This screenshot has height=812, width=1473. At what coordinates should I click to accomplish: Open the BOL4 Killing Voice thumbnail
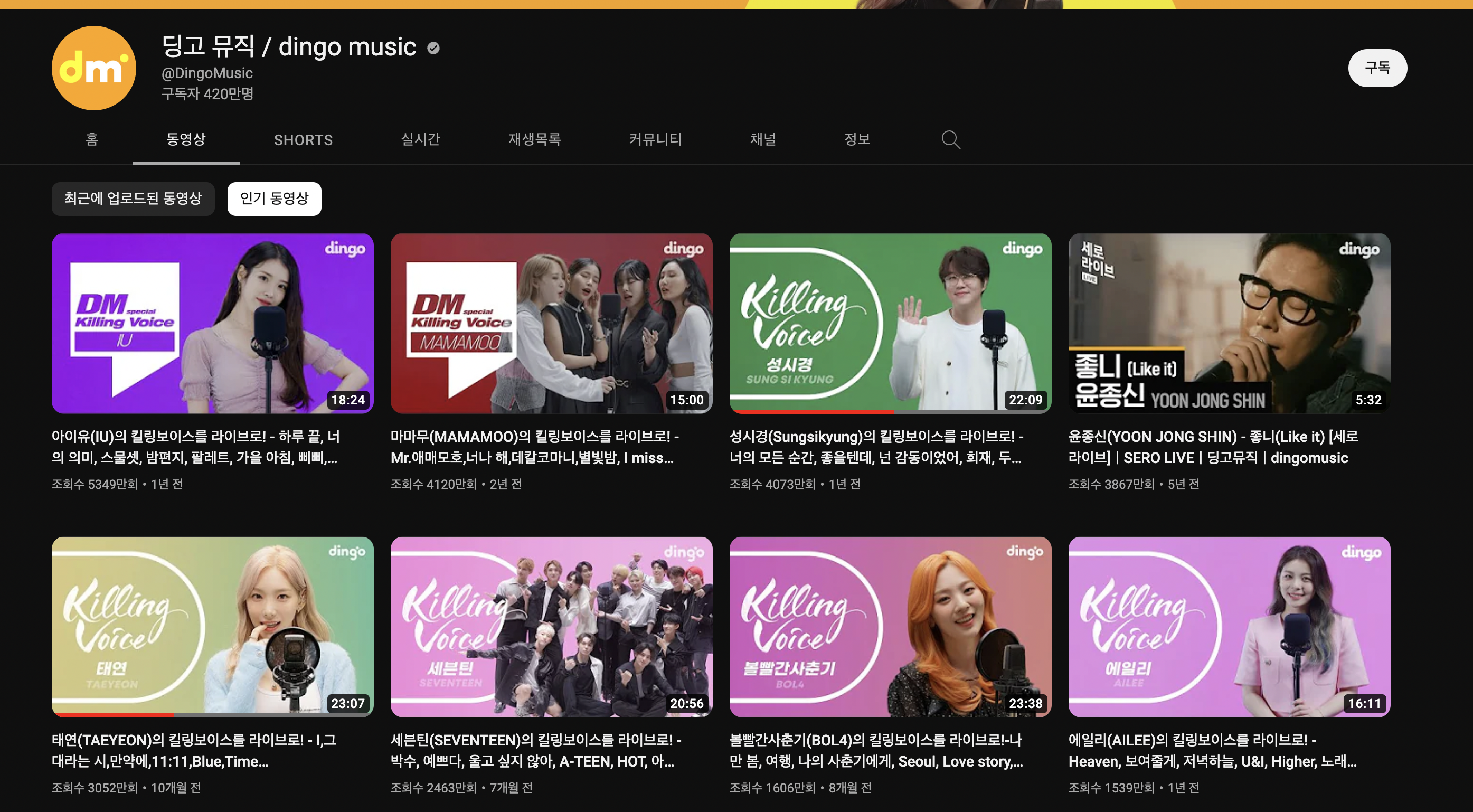tap(890, 626)
